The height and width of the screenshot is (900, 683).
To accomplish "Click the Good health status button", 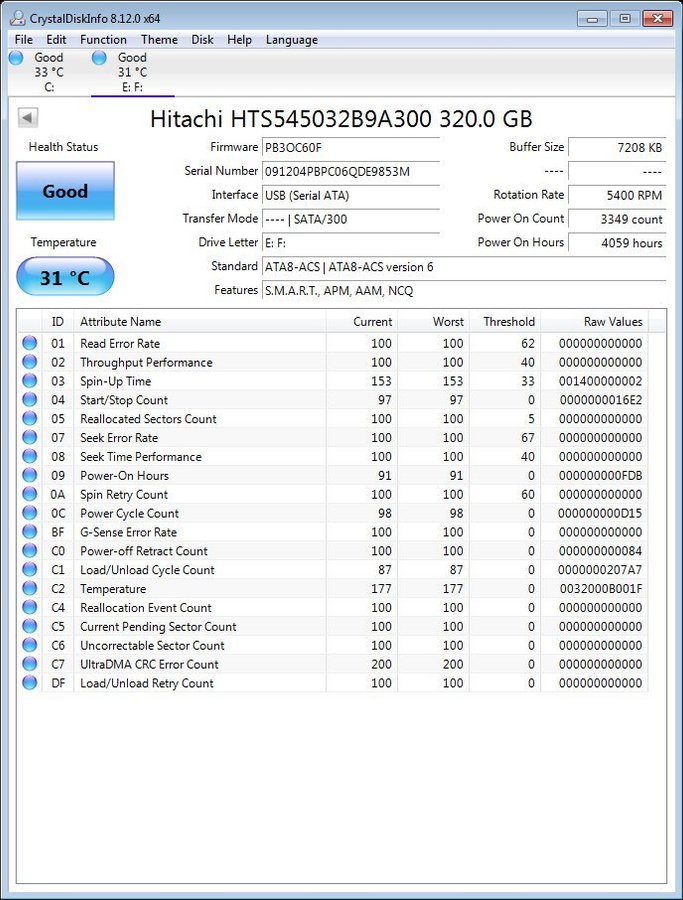I will (x=65, y=191).
